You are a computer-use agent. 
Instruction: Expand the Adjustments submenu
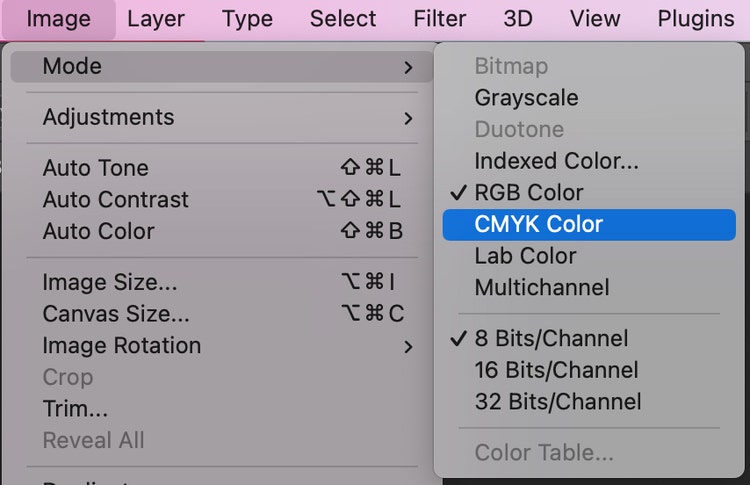(x=408, y=118)
